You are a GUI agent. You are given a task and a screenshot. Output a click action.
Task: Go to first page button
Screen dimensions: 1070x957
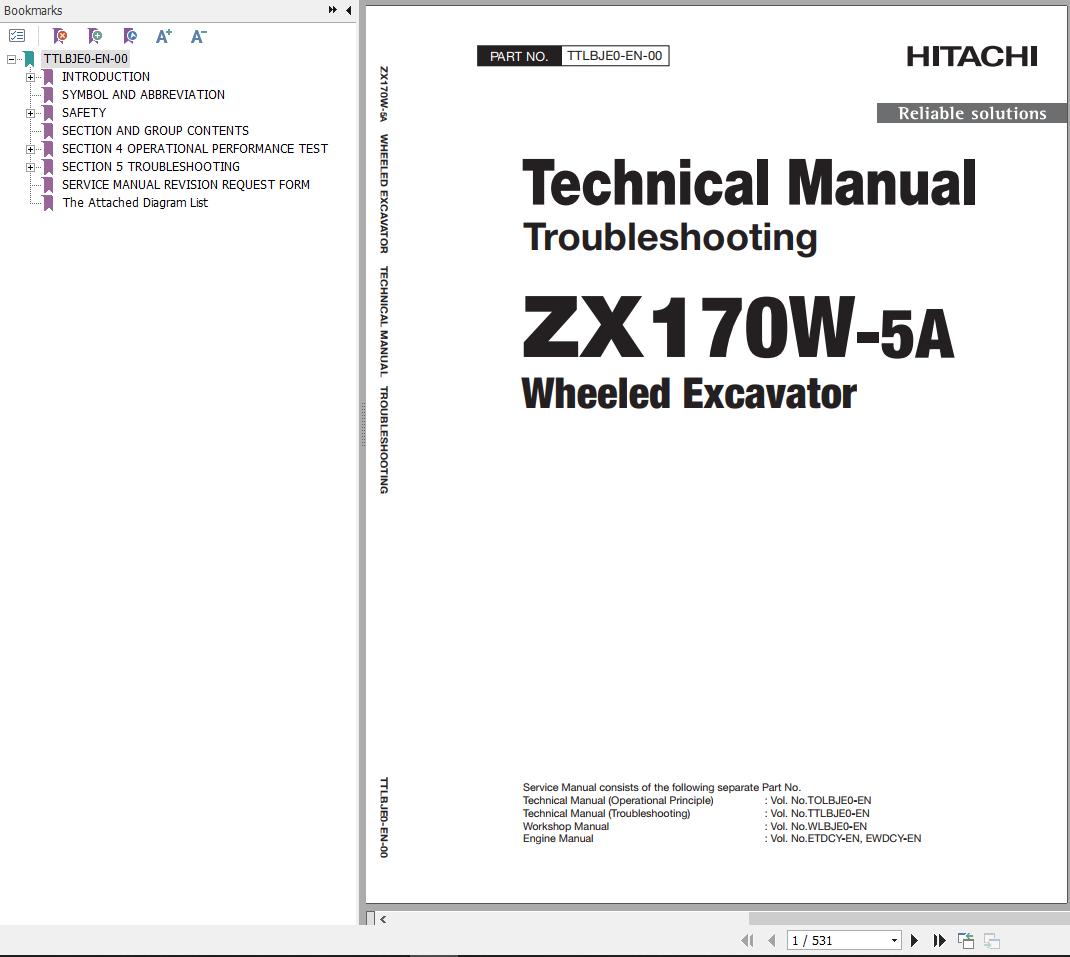tap(747, 941)
